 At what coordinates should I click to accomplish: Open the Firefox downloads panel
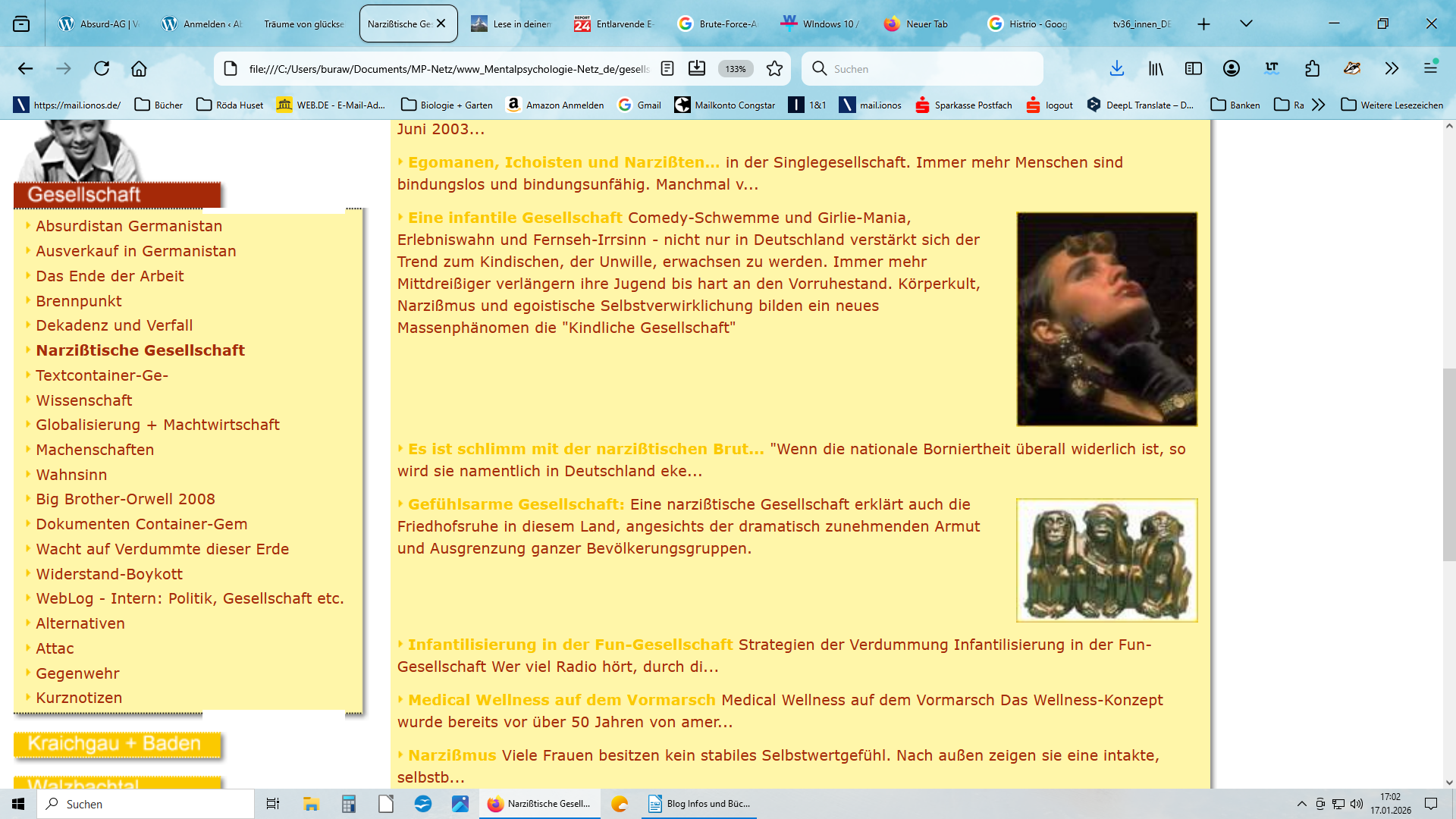tap(1116, 69)
